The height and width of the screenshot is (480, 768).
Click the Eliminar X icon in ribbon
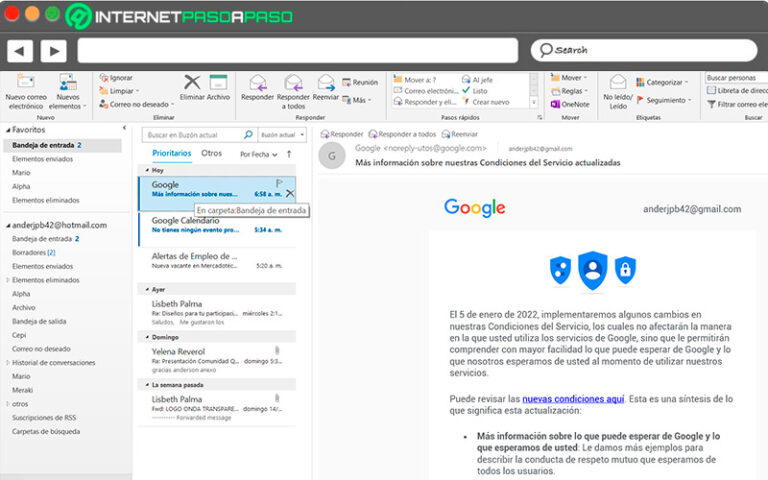(192, 82)
